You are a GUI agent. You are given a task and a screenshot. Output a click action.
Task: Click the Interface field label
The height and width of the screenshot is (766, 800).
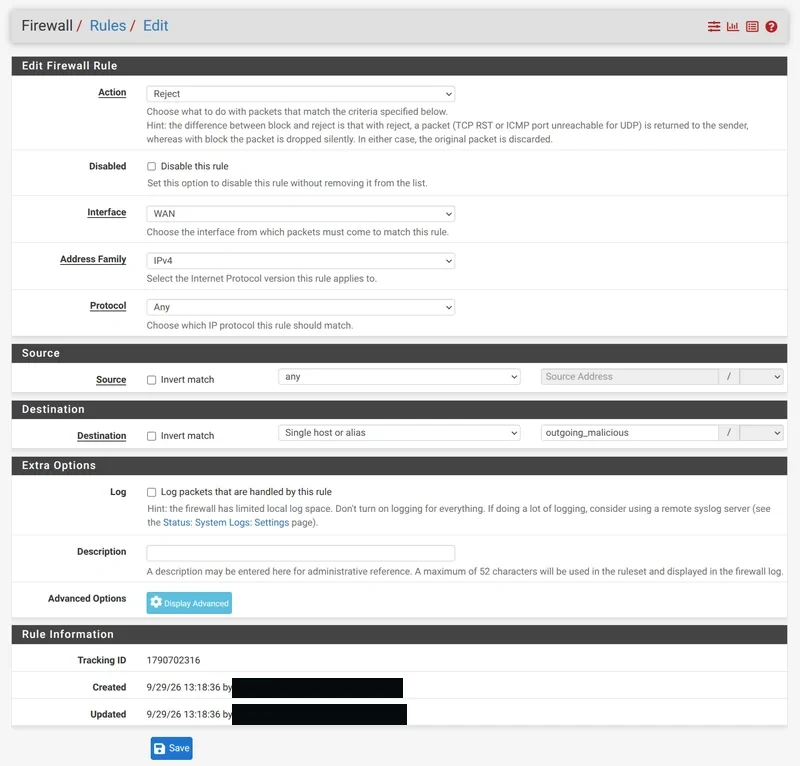point(107,212)
